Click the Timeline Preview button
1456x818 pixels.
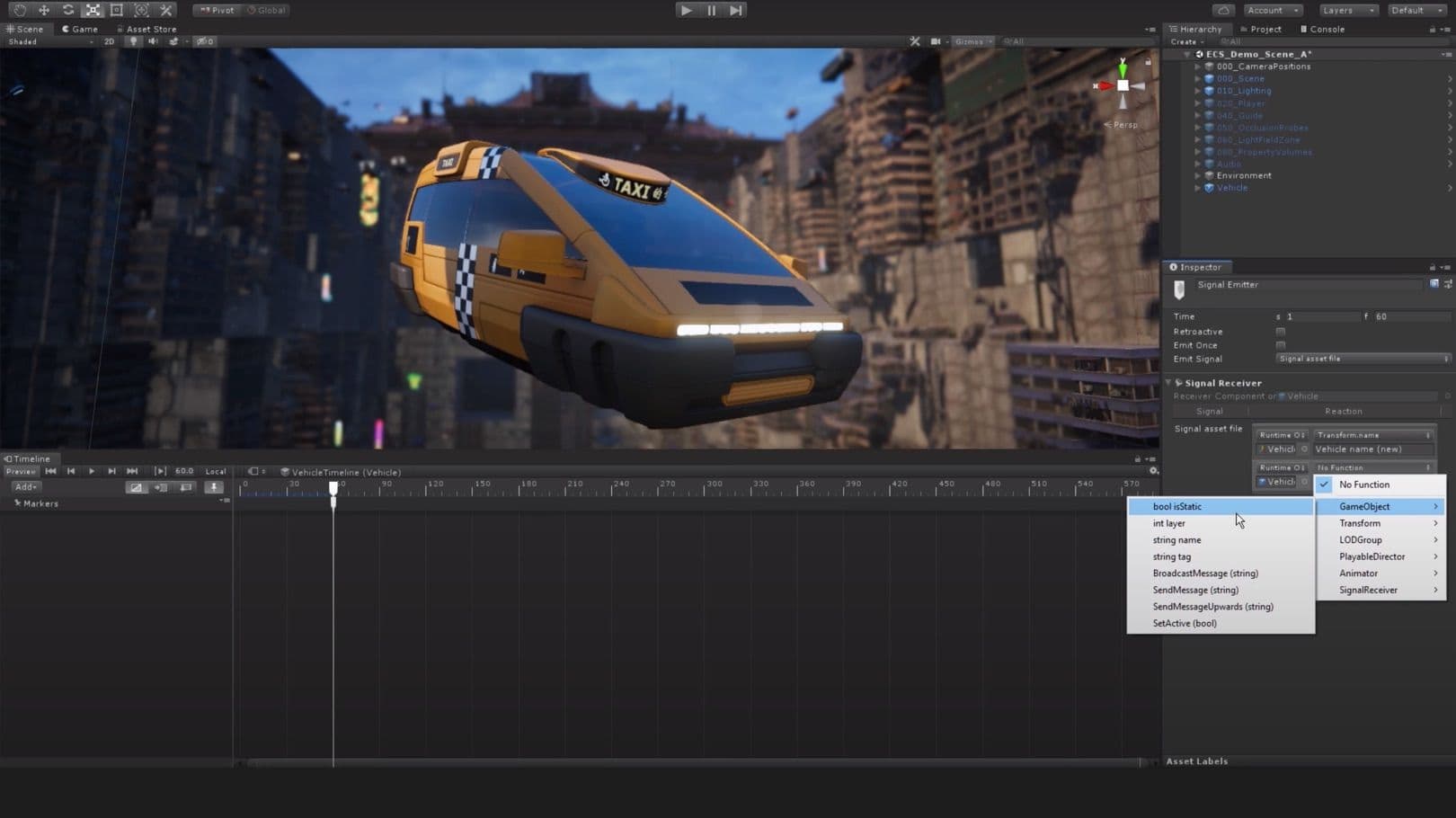coord(21,471)
